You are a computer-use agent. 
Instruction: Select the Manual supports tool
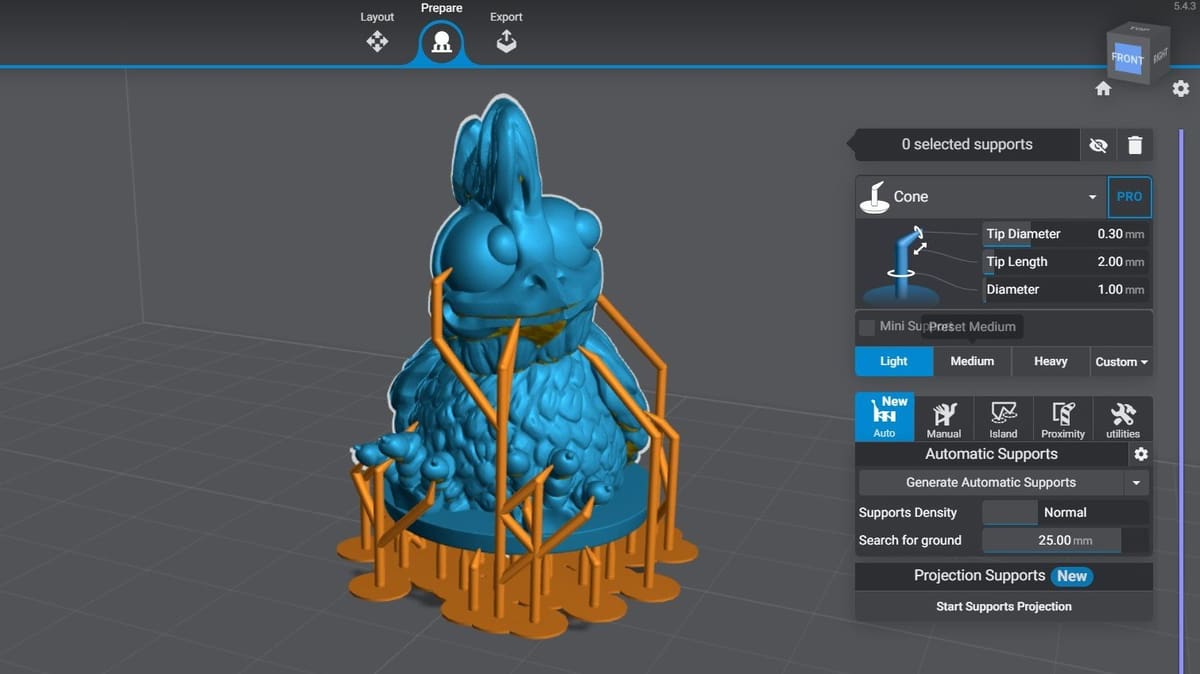pyautogui.click(x=944, y=419)
